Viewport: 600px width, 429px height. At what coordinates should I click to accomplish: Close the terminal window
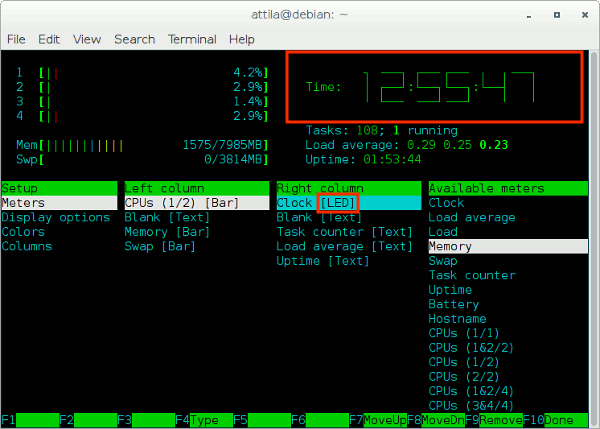pos(585,15)
